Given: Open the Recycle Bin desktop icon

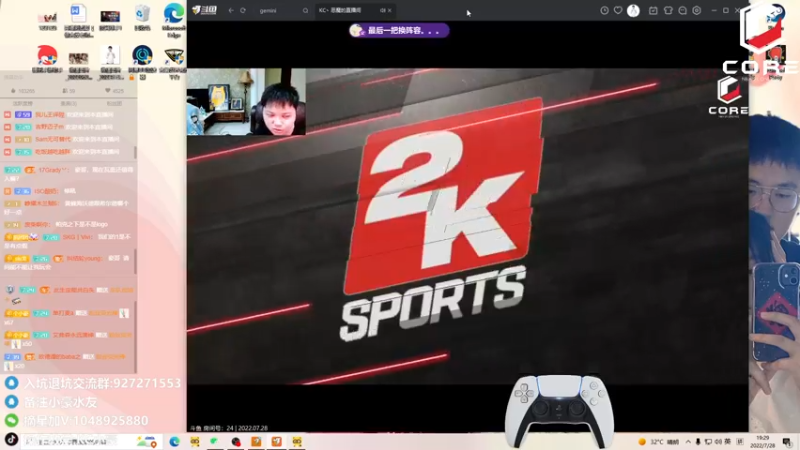Looking at the screenshot, I should click(142, 18).
